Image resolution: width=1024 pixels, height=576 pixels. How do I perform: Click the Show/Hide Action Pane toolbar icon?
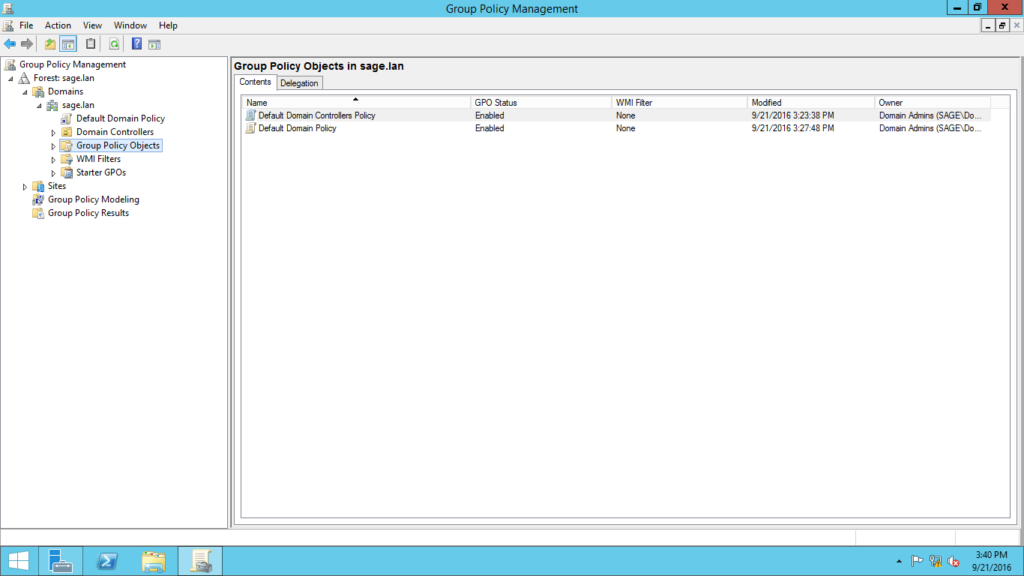pos(155,44)
